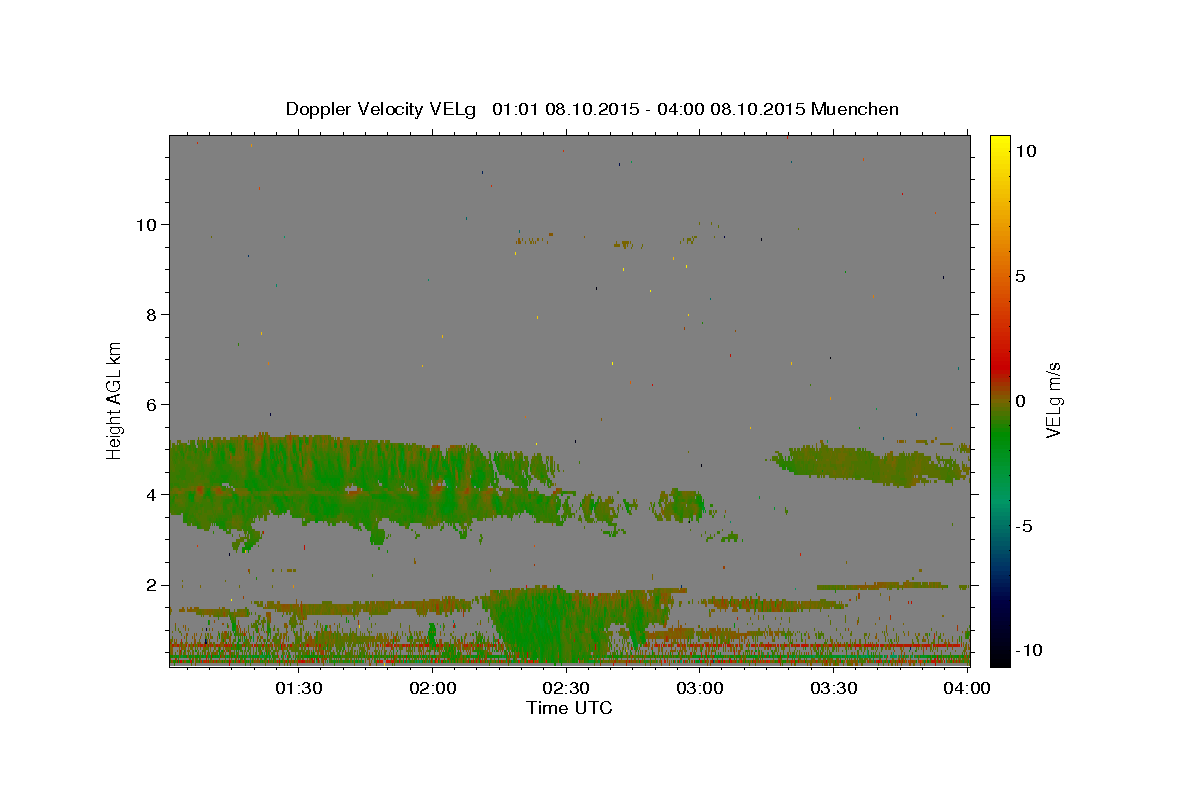The width and height of the screenshot is (1200, 800).
Task: Click the colorbar value '-5'
Action: point(1023,526)
